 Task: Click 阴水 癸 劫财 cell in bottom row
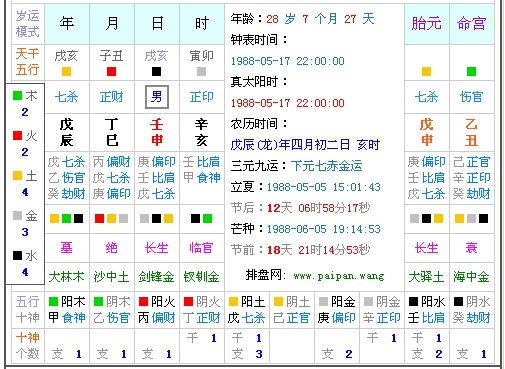(x=471, y=310)
